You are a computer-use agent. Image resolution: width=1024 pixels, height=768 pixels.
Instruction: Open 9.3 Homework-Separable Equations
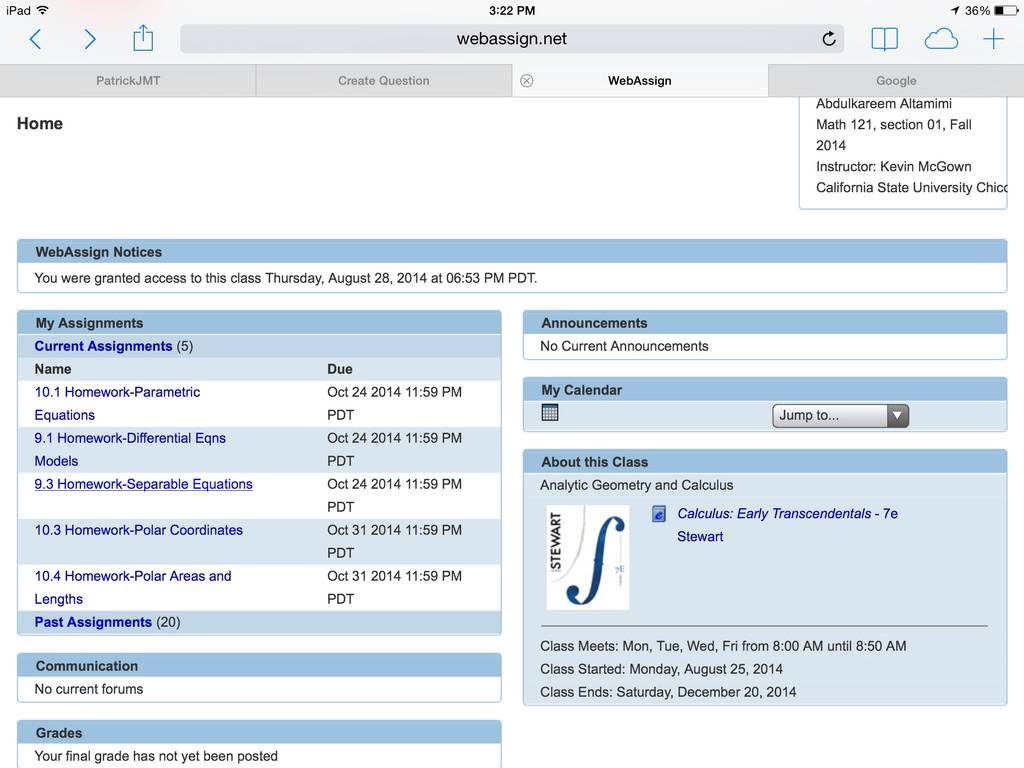point(144,484)
